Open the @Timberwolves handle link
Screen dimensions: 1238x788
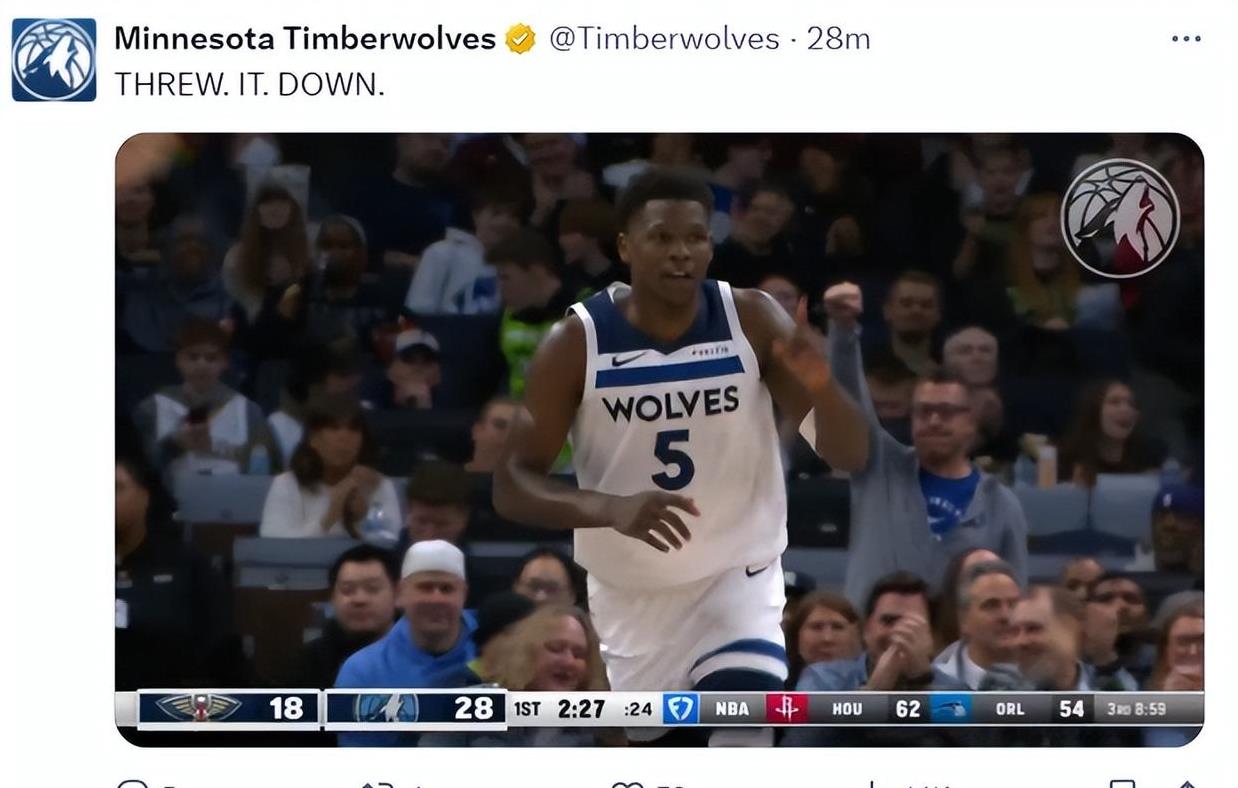point(664,39)
